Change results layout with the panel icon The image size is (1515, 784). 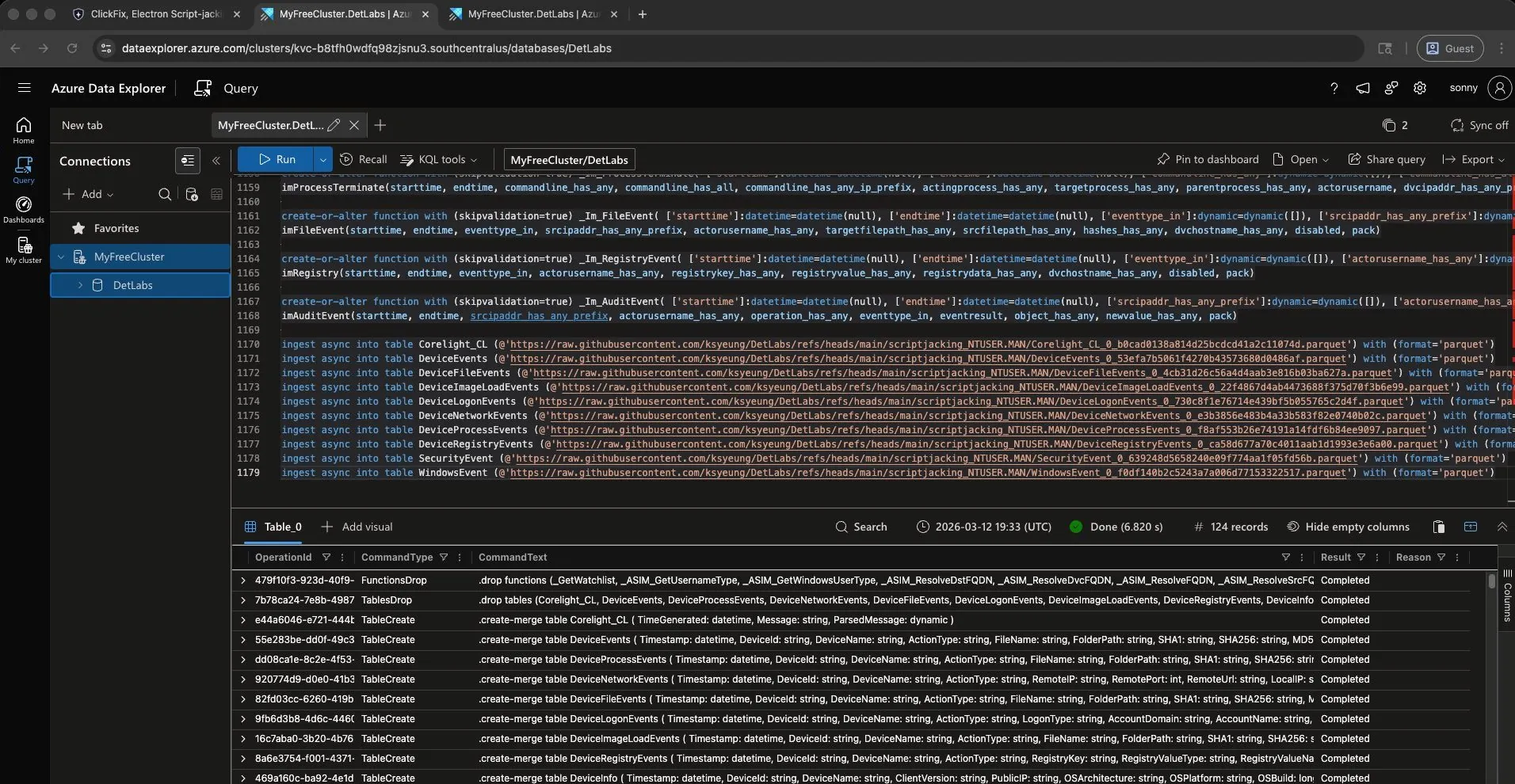(x=1471, y=527)
